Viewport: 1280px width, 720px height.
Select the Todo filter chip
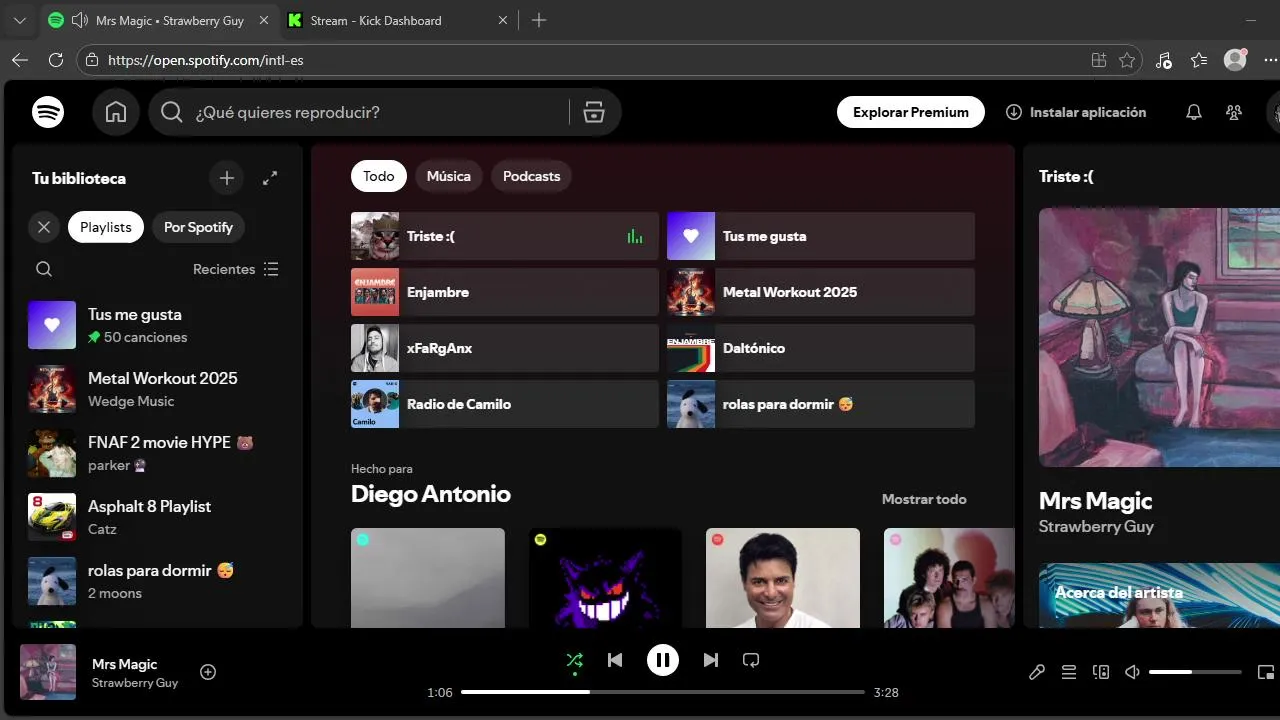pos(379,176)
